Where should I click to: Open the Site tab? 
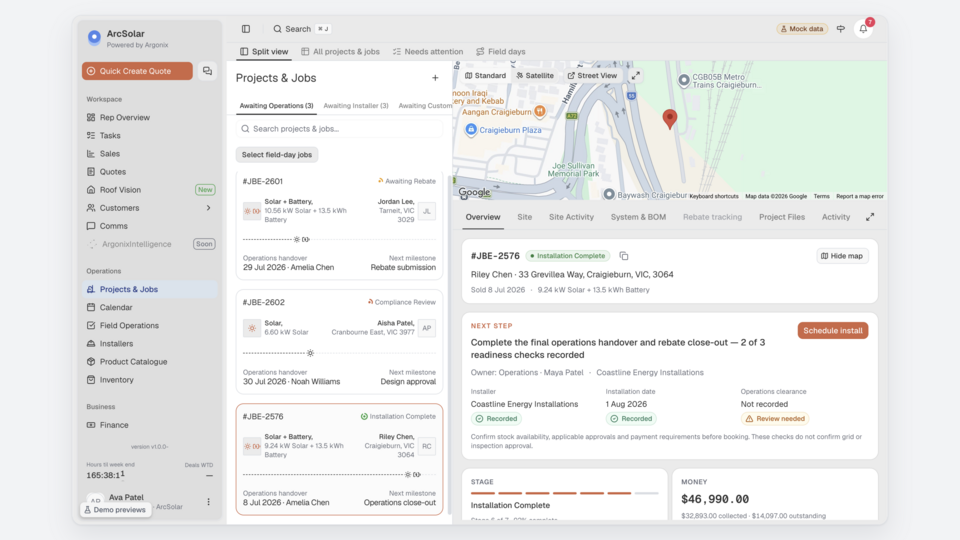click(x=525, y=217)
